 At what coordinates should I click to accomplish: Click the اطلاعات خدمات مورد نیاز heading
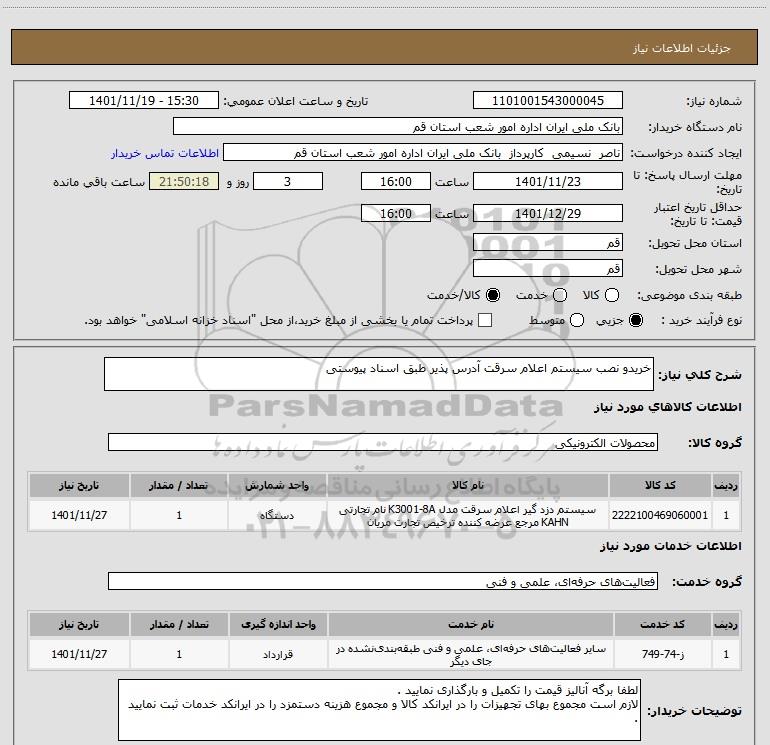click(x=670, y=546)
